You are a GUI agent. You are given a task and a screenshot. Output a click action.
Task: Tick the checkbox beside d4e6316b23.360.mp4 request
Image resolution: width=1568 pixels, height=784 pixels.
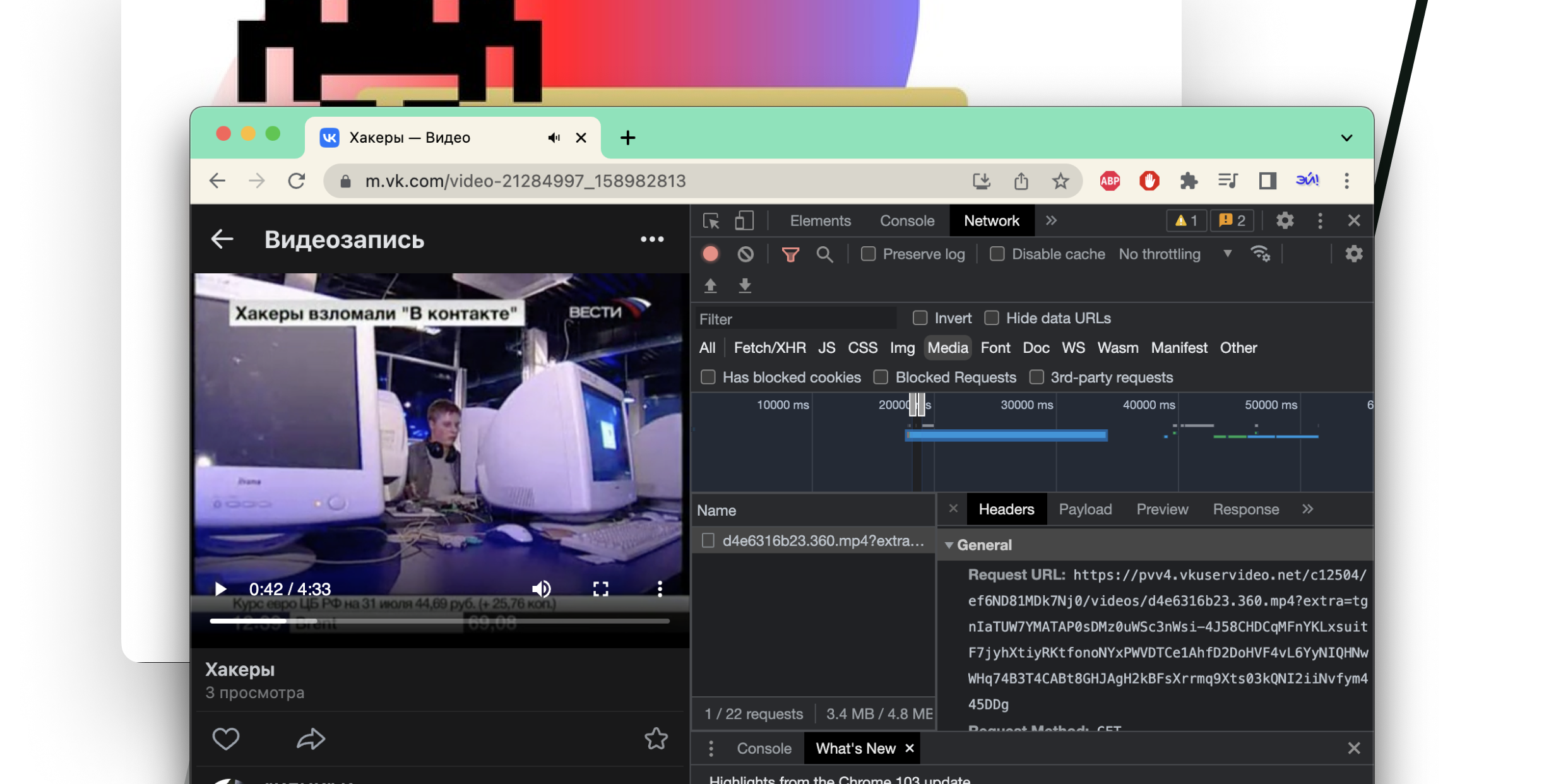click(x=708, y=541)
